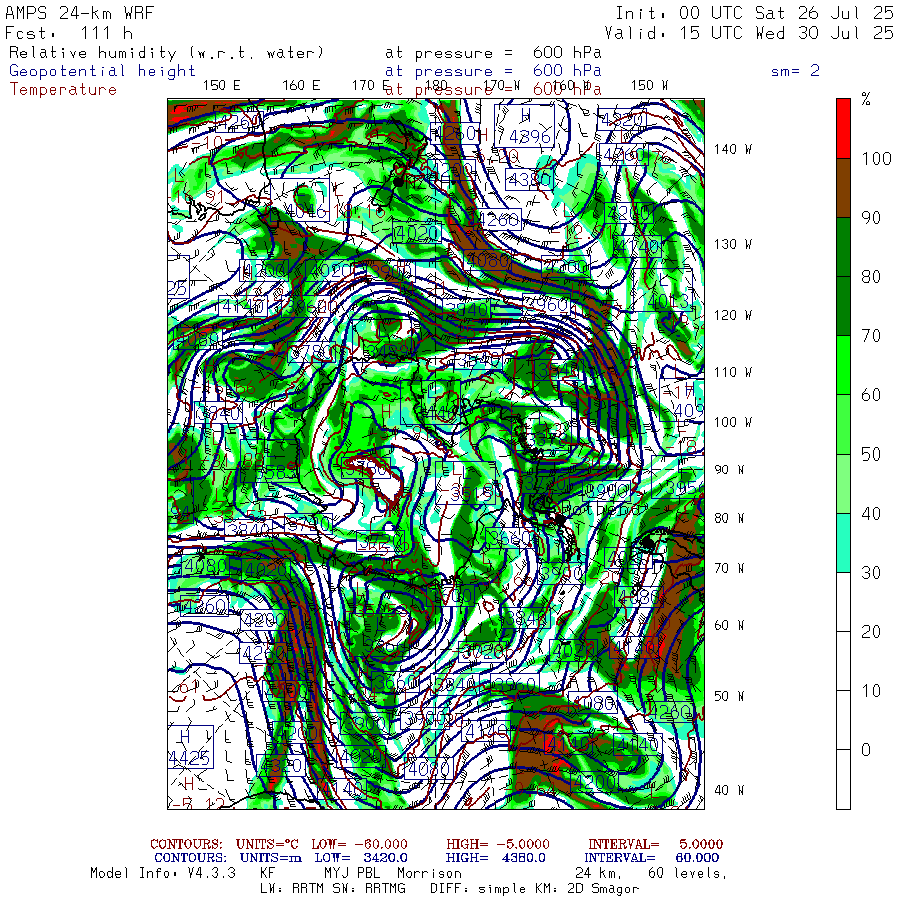Click the 'Valid: 15 UTC Wed 30 Jul 25' text
Screen dimensions: 900x900
pyautogui.click(x=748, y=33)
